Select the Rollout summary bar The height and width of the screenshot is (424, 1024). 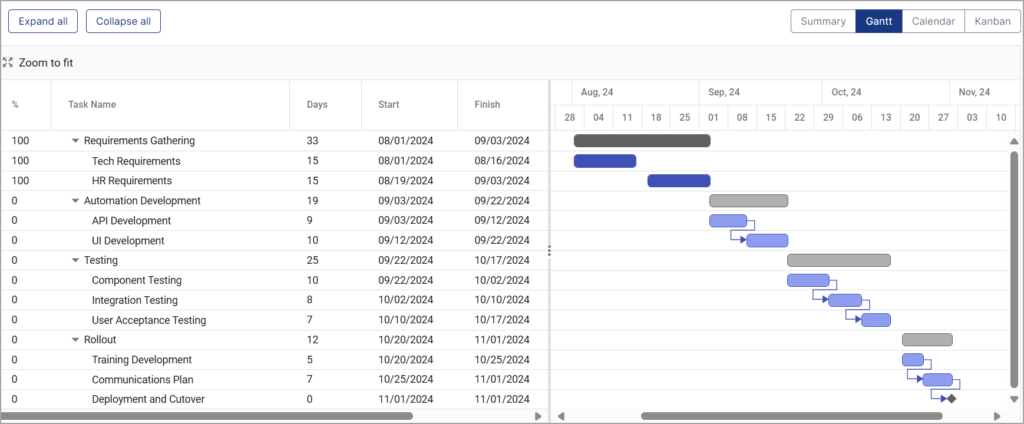(x=927, y=340)
